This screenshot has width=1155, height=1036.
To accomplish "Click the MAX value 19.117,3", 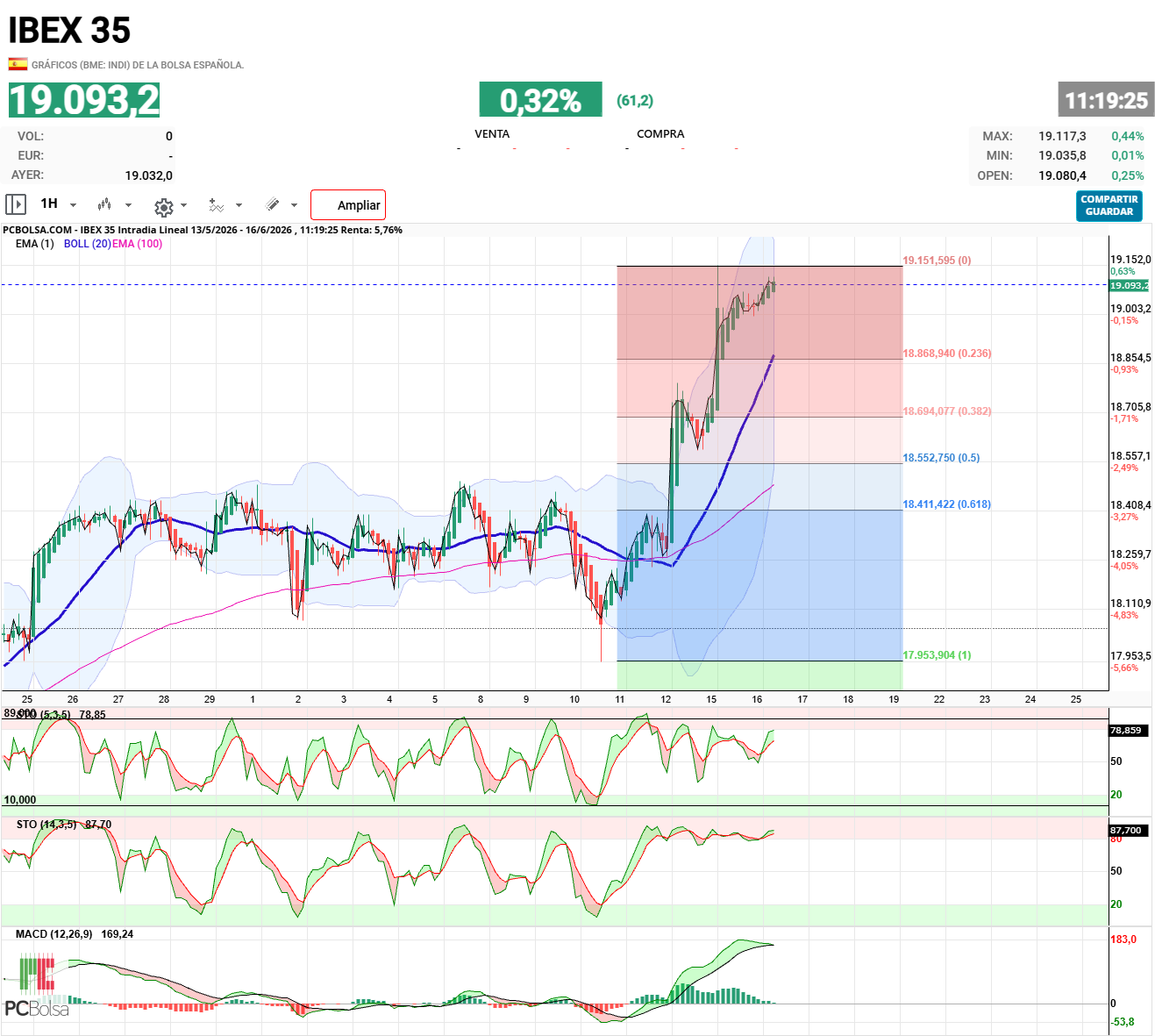I will 1062,136.
